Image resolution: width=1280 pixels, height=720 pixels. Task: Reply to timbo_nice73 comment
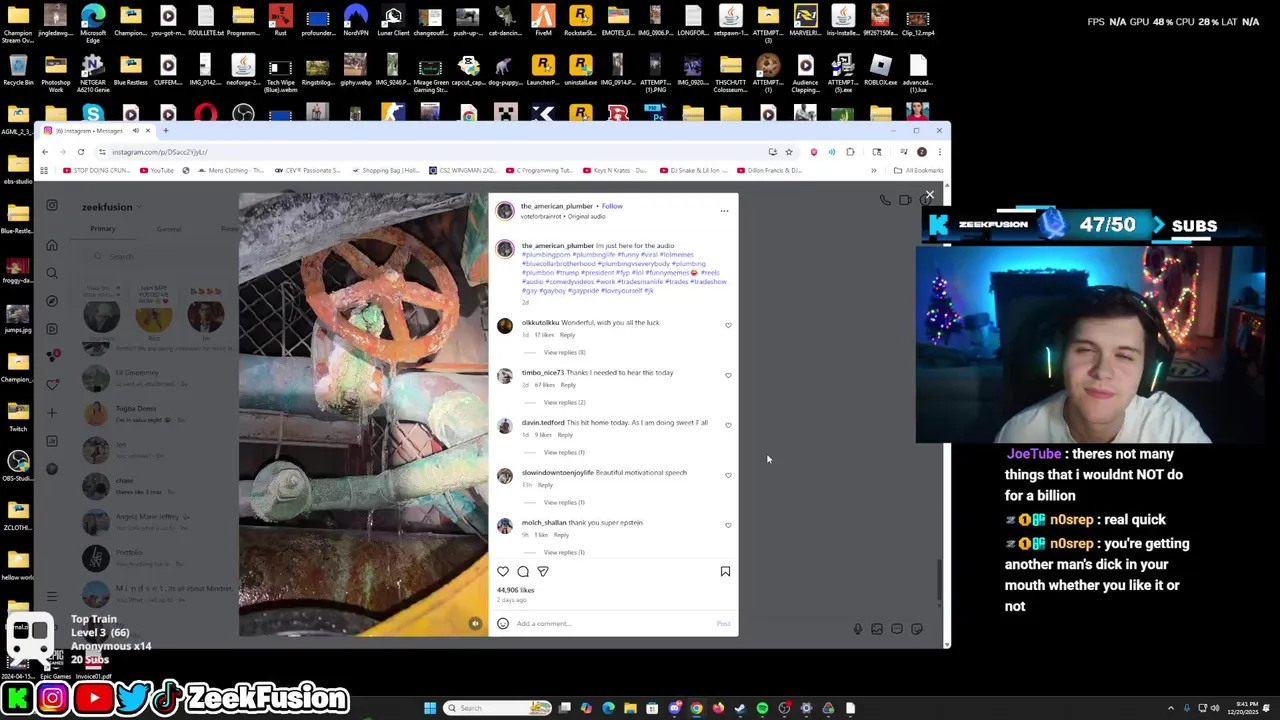568,385
